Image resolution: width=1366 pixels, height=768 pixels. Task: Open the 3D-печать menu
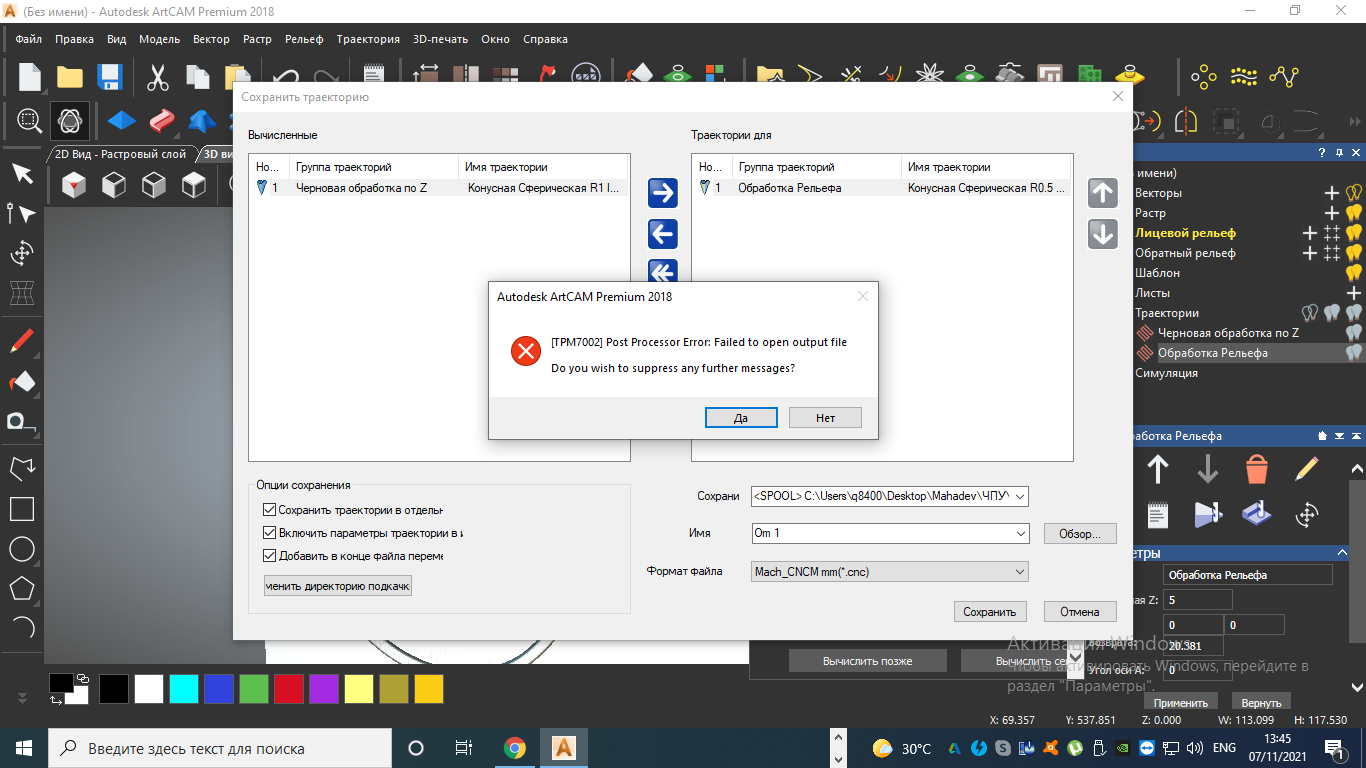[440, 39]
